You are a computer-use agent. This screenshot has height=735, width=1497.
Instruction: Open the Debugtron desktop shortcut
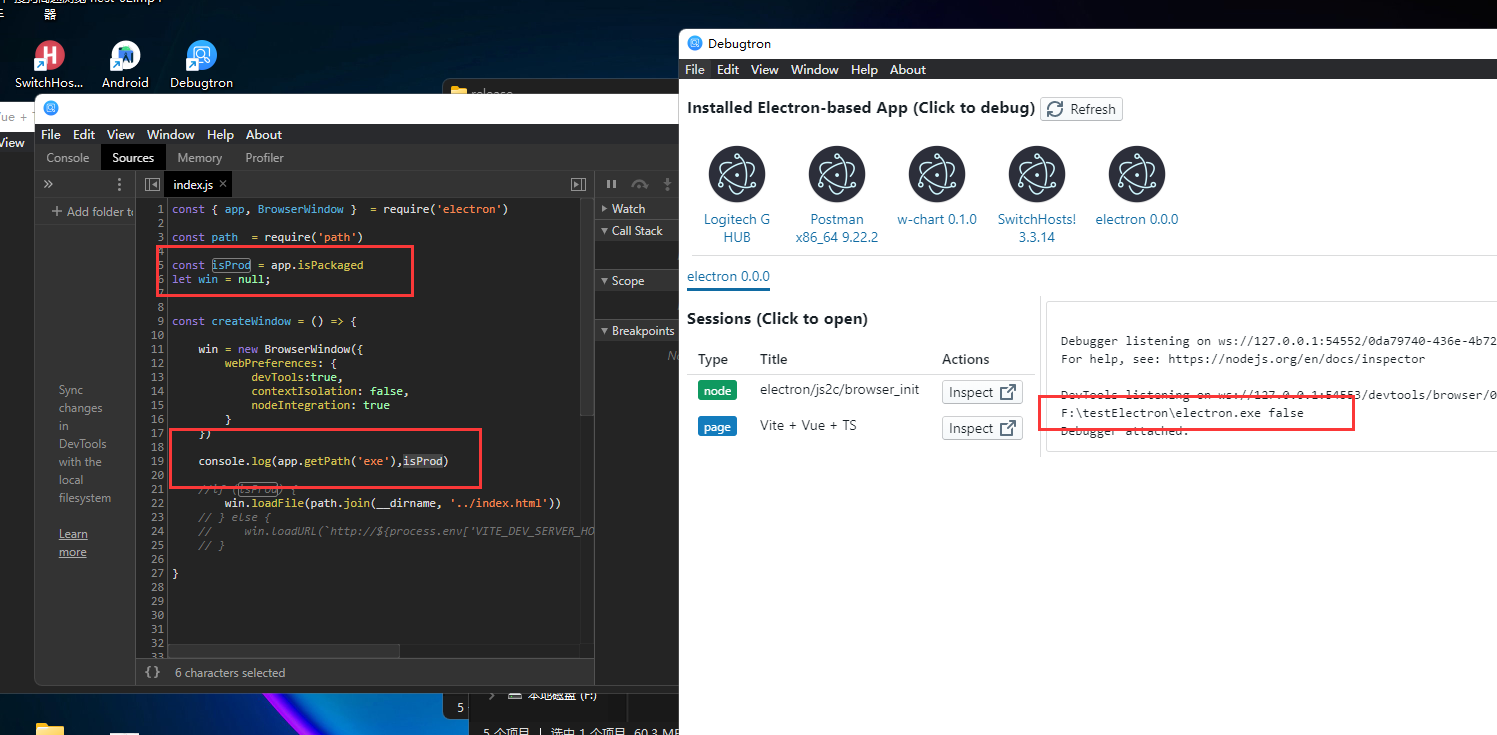201,65
